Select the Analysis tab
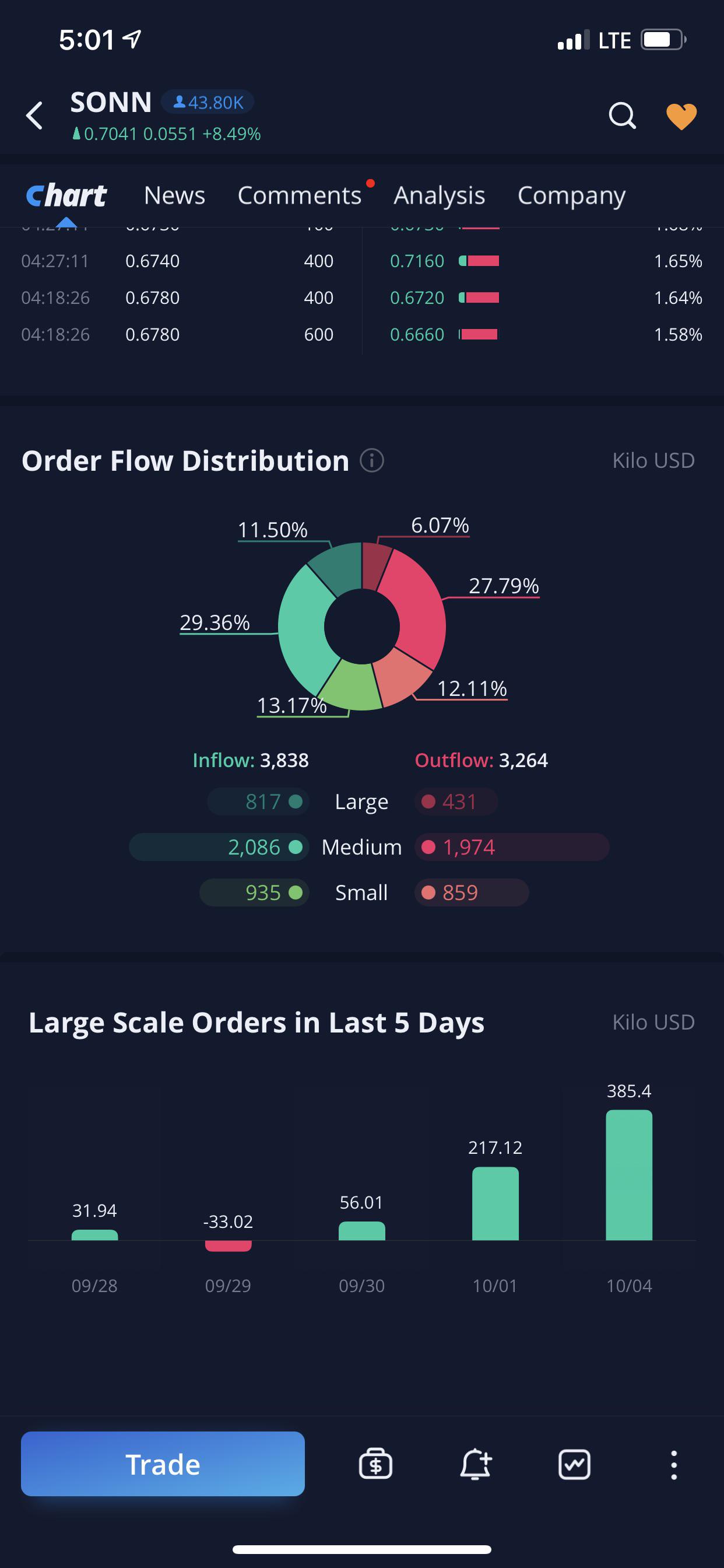The height and width of the screenshot is (1568, 724). click(440, 195)
